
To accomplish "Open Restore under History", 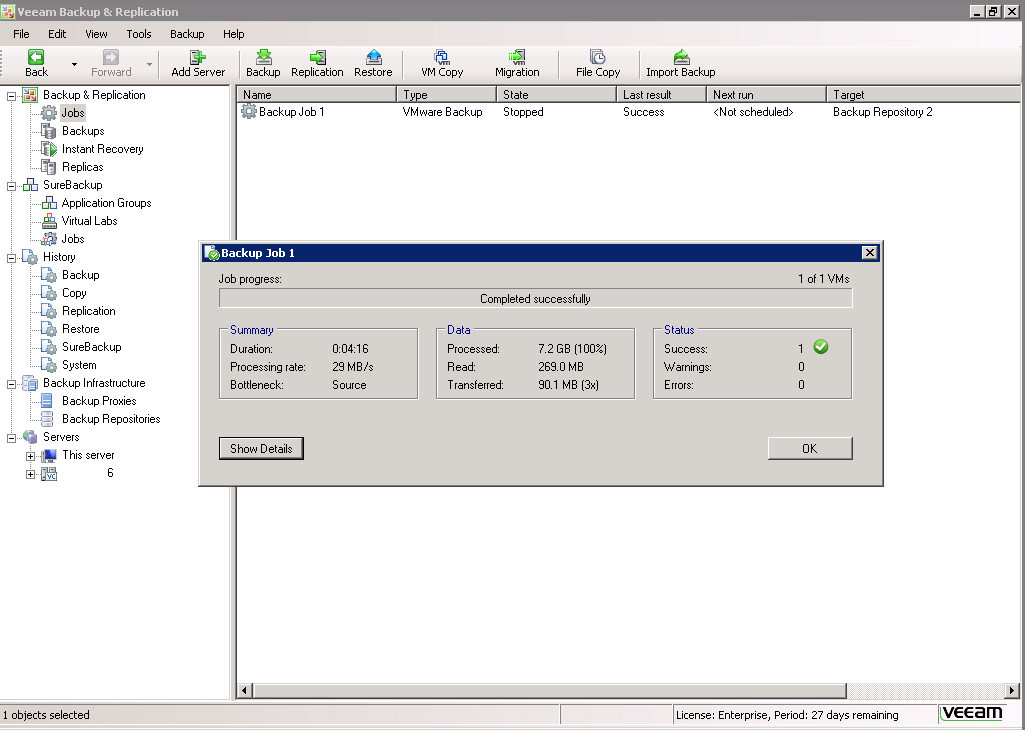I will [x=80, y=329].
